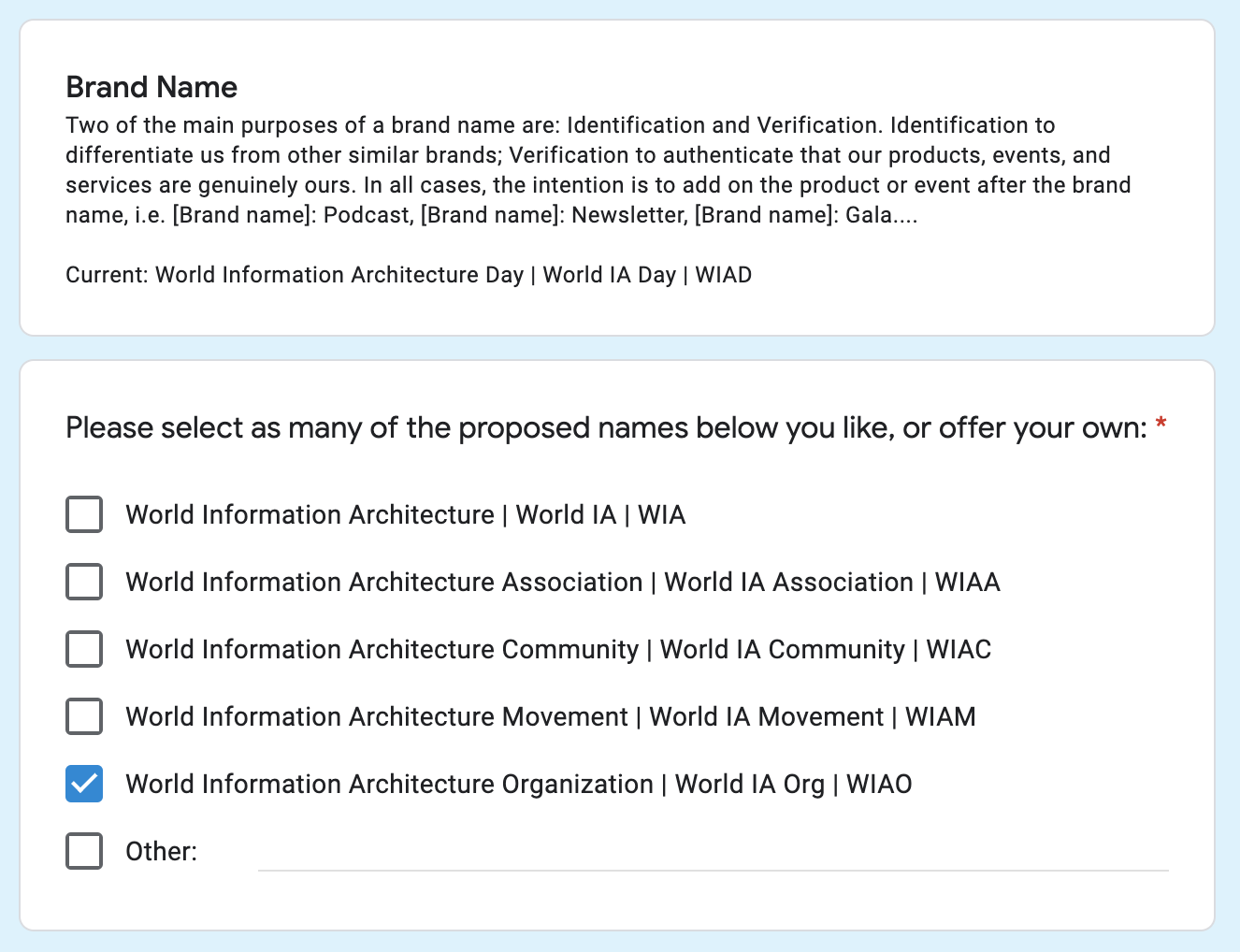
Task: Click the brand name description paragraph
Action: pyautogui.click(x=598, y=170)
